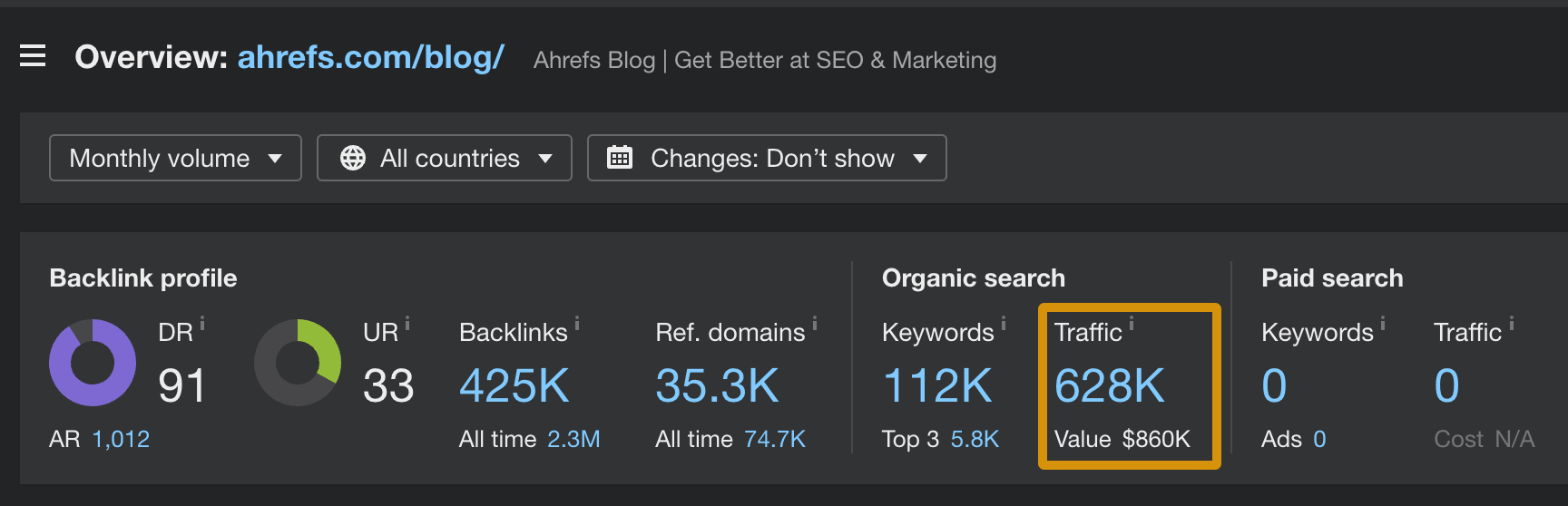Click the info icon next to DR
Screen dimensions: 1568x506
pyautogui.click(x=202, y=323)
